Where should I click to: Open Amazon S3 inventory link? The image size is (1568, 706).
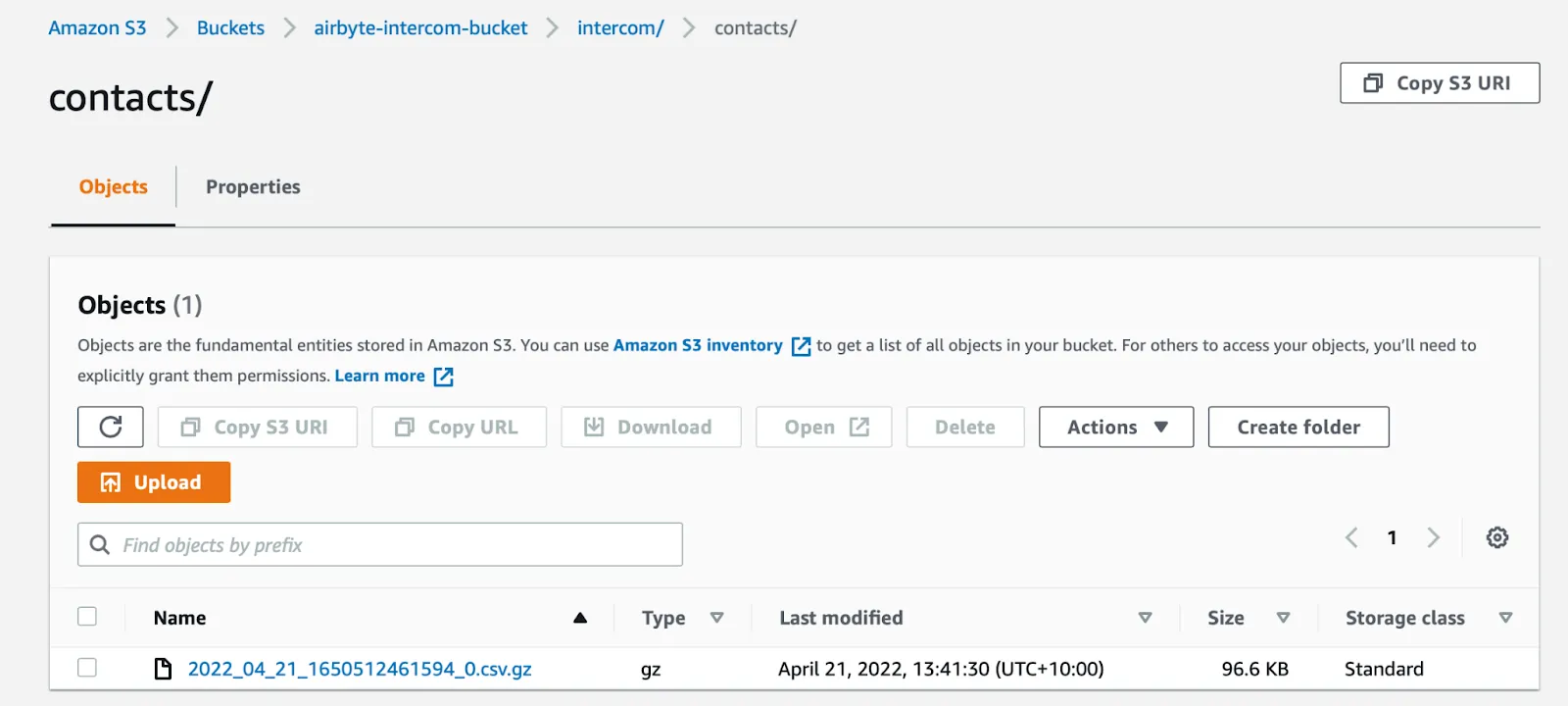(x=698, y=345)
